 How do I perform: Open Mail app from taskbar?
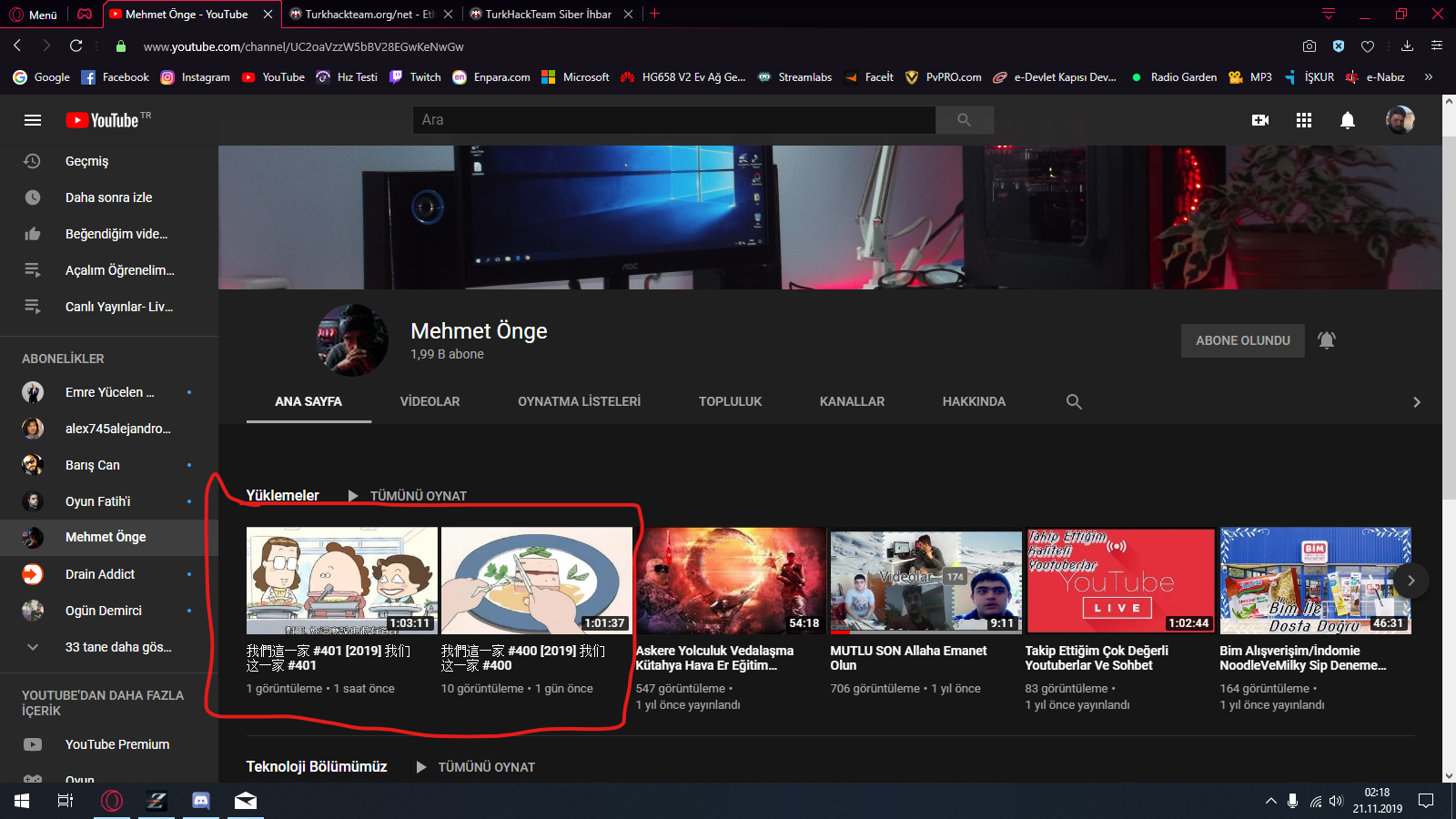point(246,801)
